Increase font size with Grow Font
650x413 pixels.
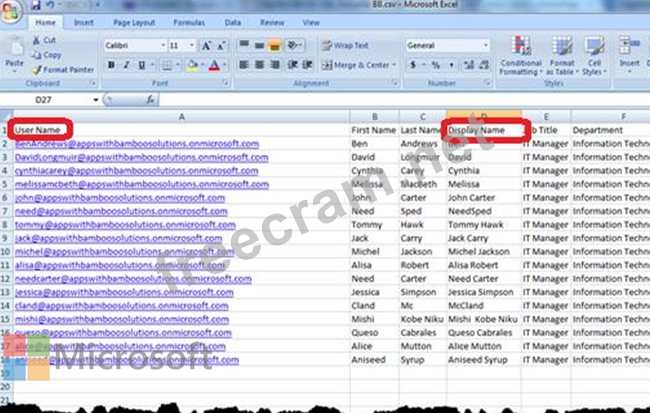point(206,46)
